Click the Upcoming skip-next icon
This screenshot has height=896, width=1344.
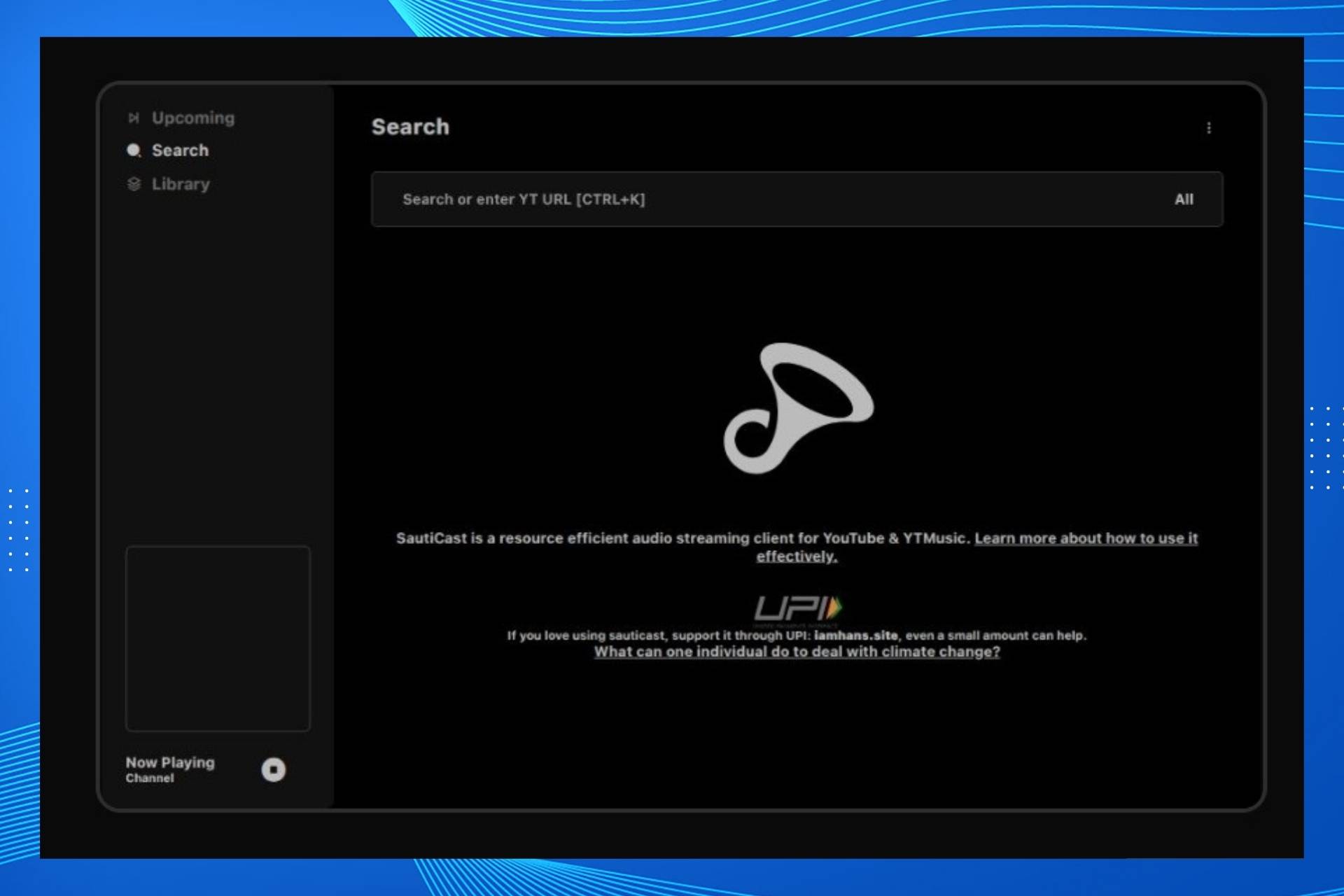[134, 118]
